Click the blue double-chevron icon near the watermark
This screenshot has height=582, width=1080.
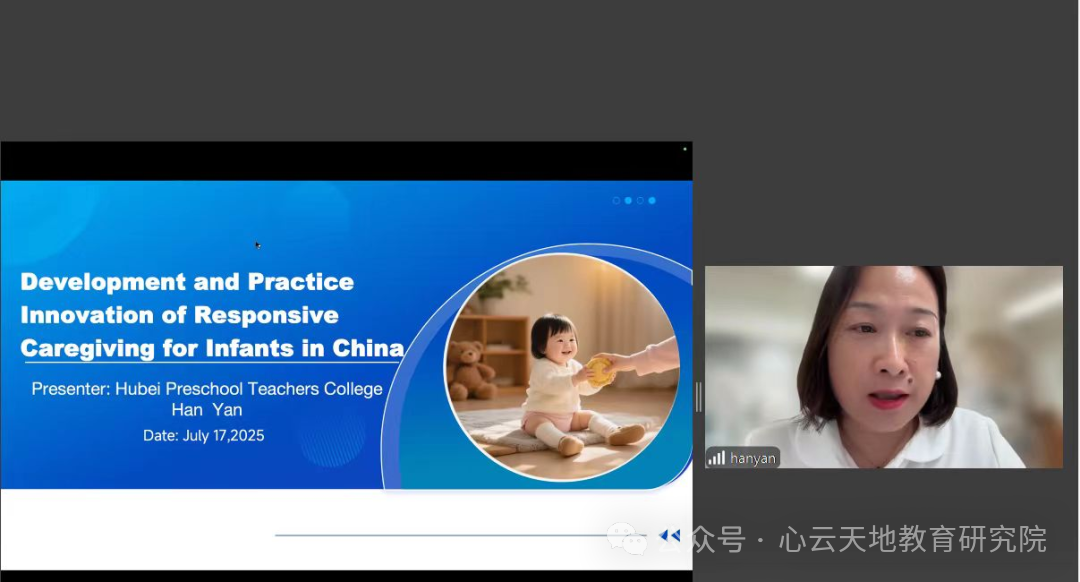[669, 535]
